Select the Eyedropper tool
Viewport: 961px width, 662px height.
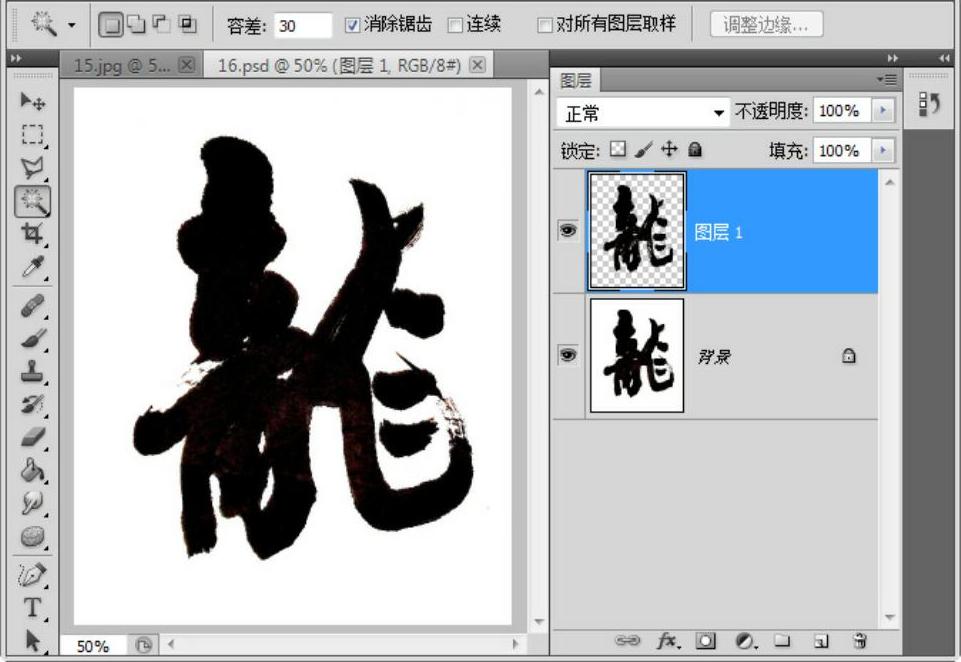tap(33, 267)
